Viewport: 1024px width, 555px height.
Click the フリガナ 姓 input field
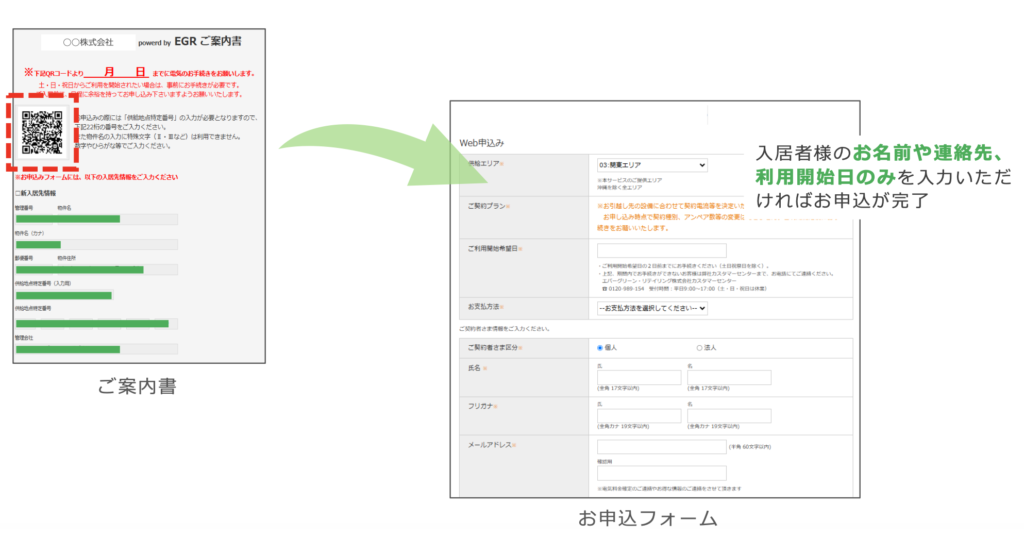[x=639, y=416]
